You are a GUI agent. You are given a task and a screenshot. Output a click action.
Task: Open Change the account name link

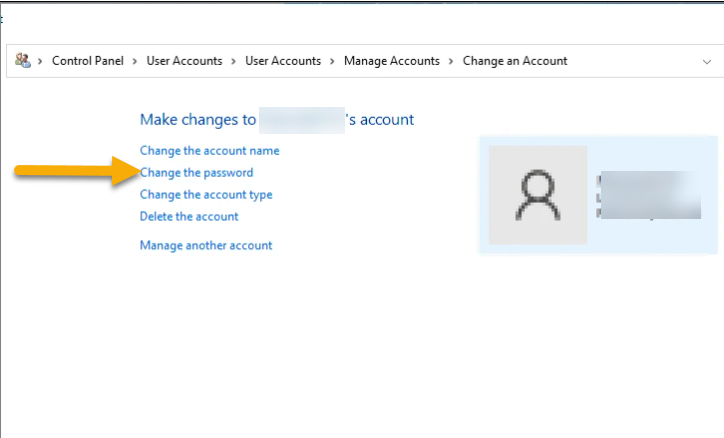pyautogui.click(x=209, y=151)
